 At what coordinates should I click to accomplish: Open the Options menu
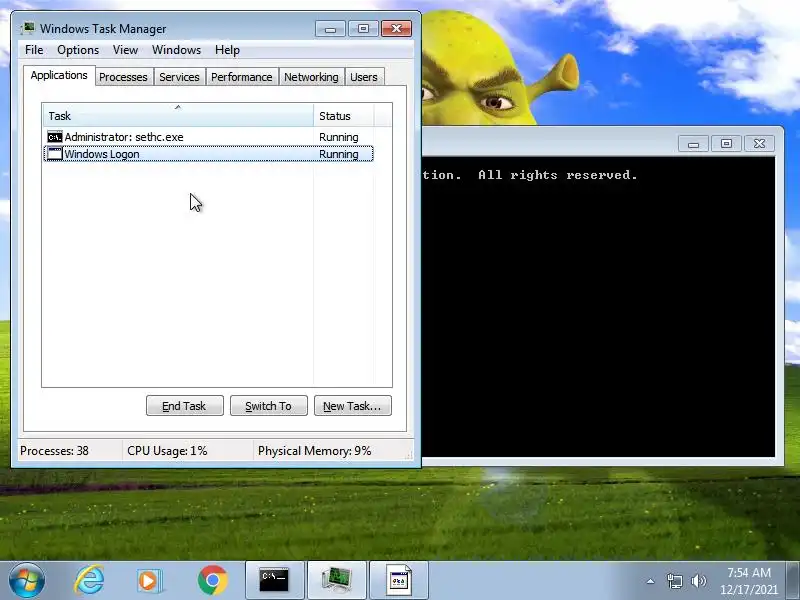coord(78,50)
